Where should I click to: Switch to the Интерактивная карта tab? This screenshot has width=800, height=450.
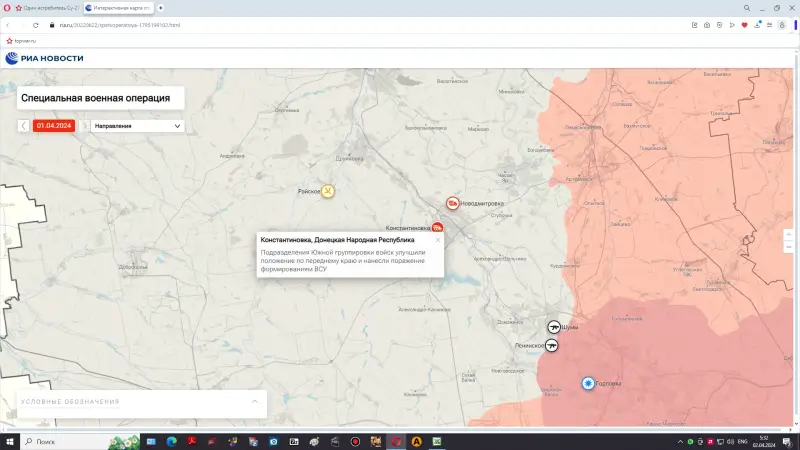coord(118,8)
